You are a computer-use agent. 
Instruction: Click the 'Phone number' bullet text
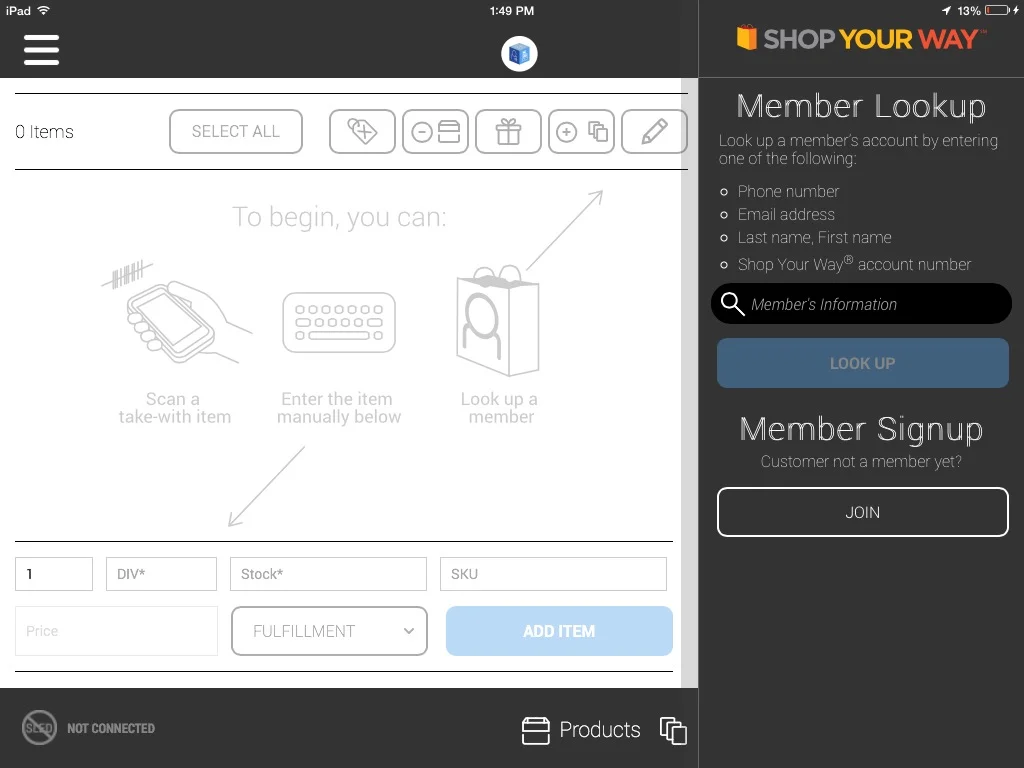[x=788, y=191]
